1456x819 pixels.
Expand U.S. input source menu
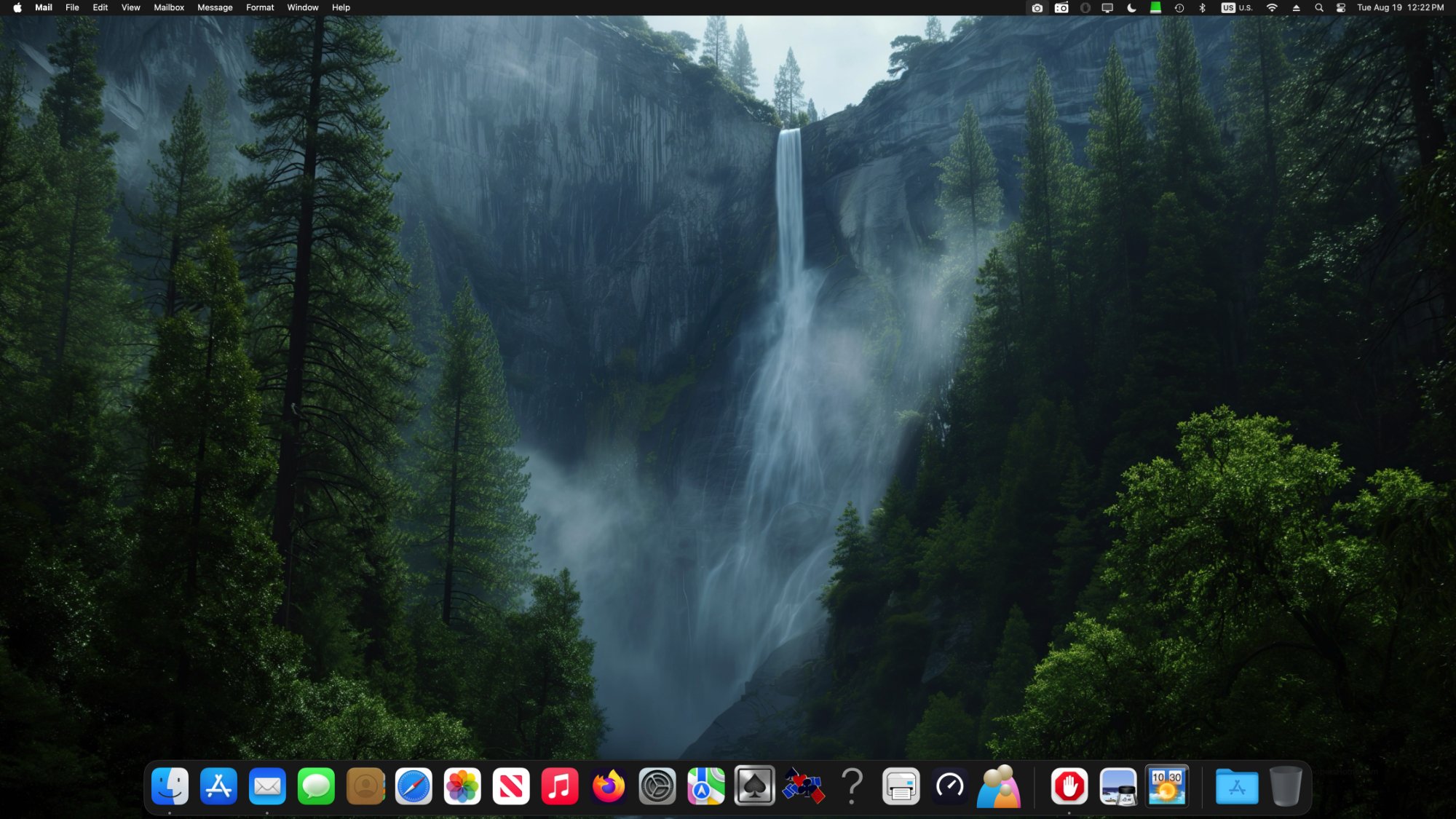[x=1237, y=8]
